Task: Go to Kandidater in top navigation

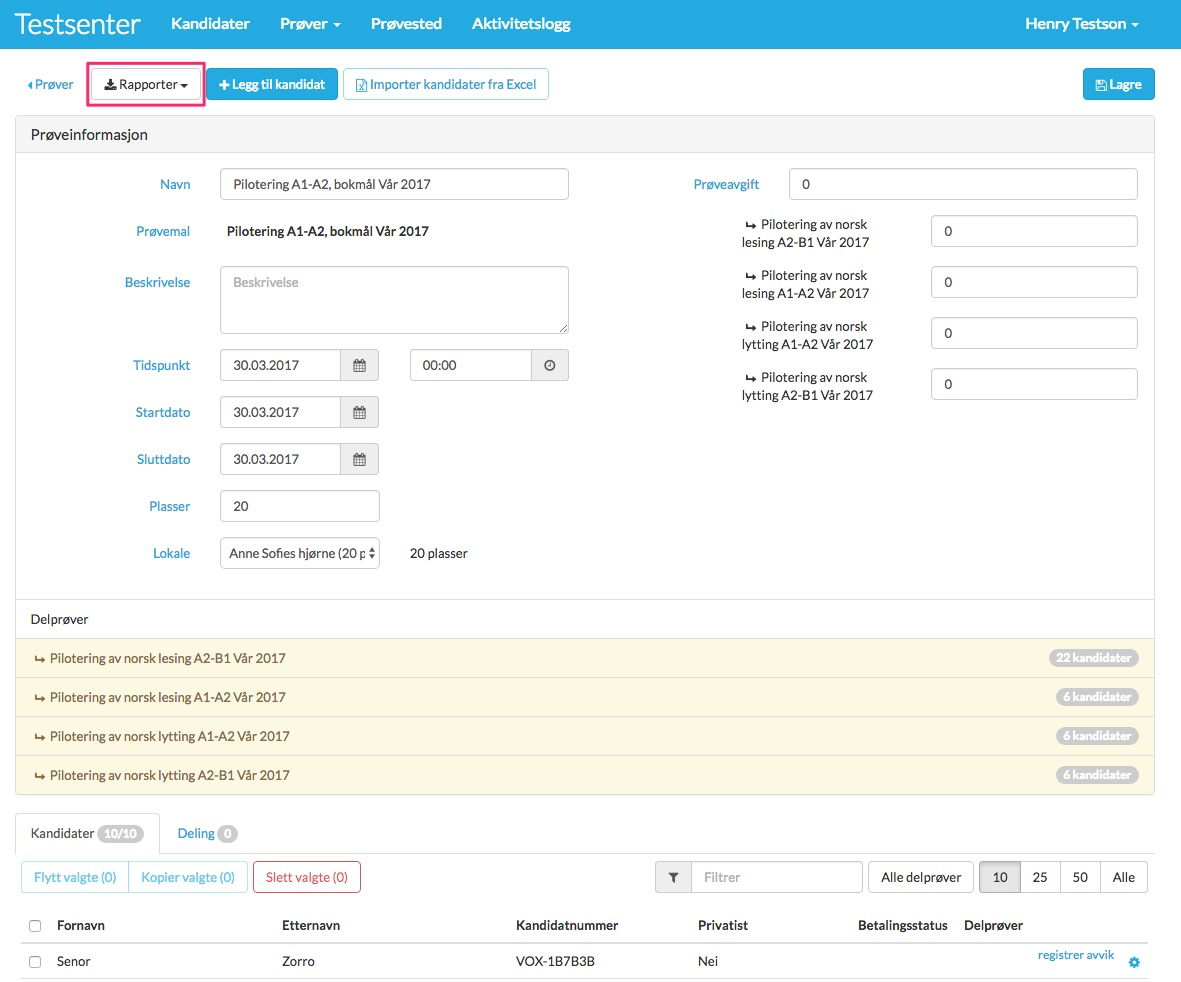Action: [x=210, y=24]
